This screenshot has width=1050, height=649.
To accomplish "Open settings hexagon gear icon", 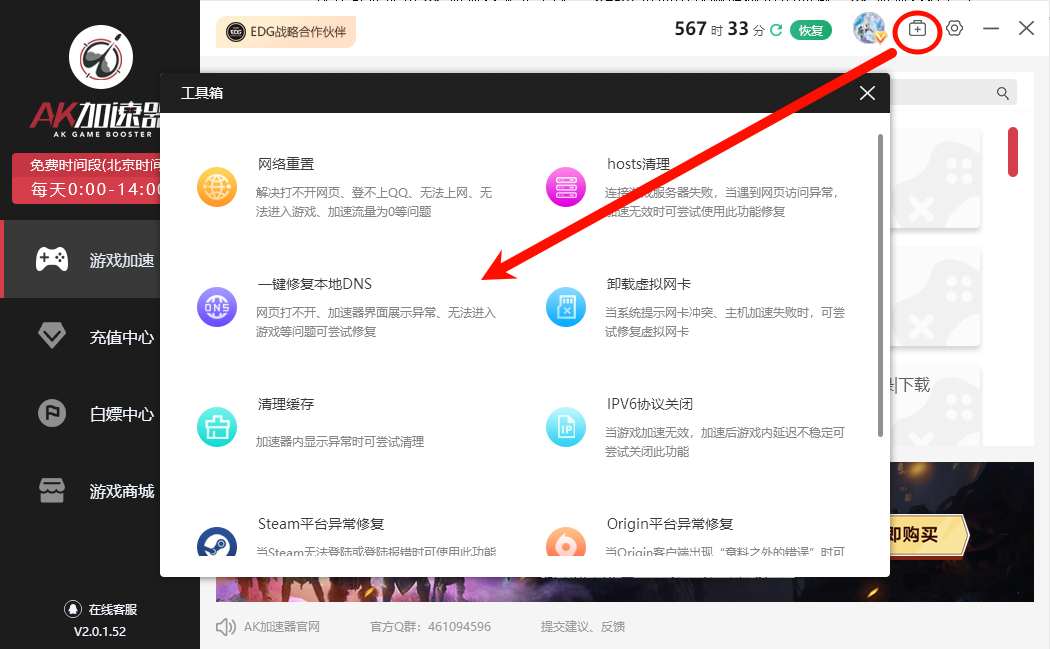I will coord(954,29).
